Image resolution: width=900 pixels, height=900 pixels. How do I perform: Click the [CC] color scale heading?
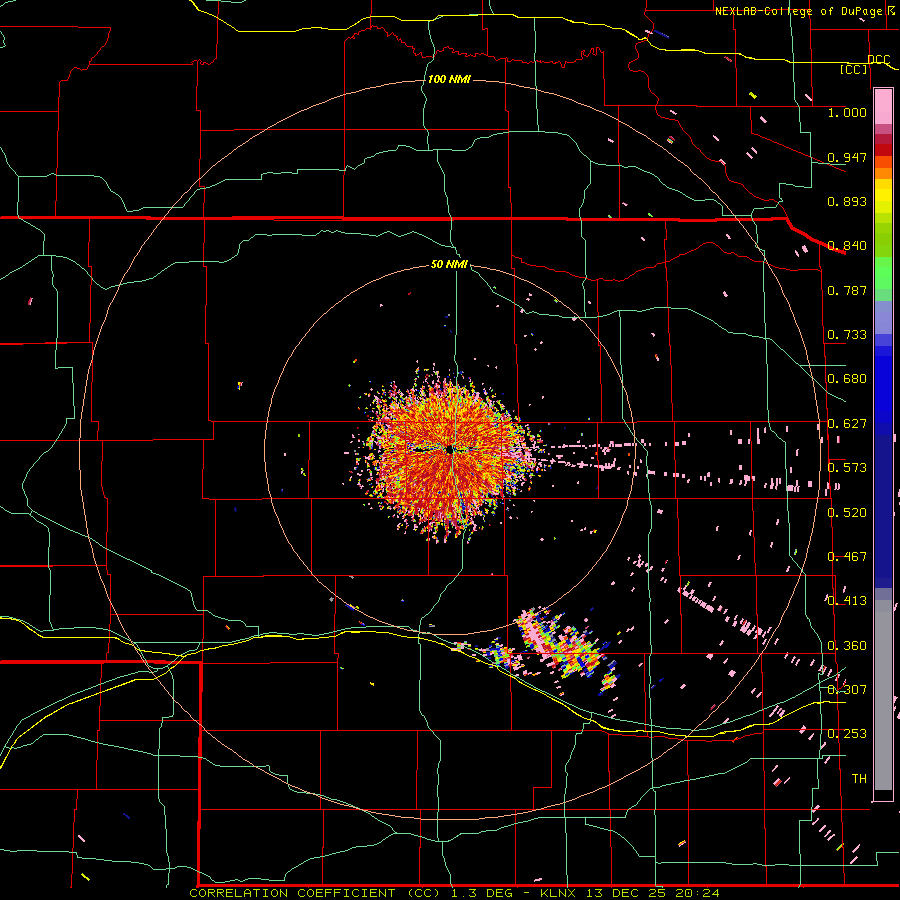click(x=854, y=69)
